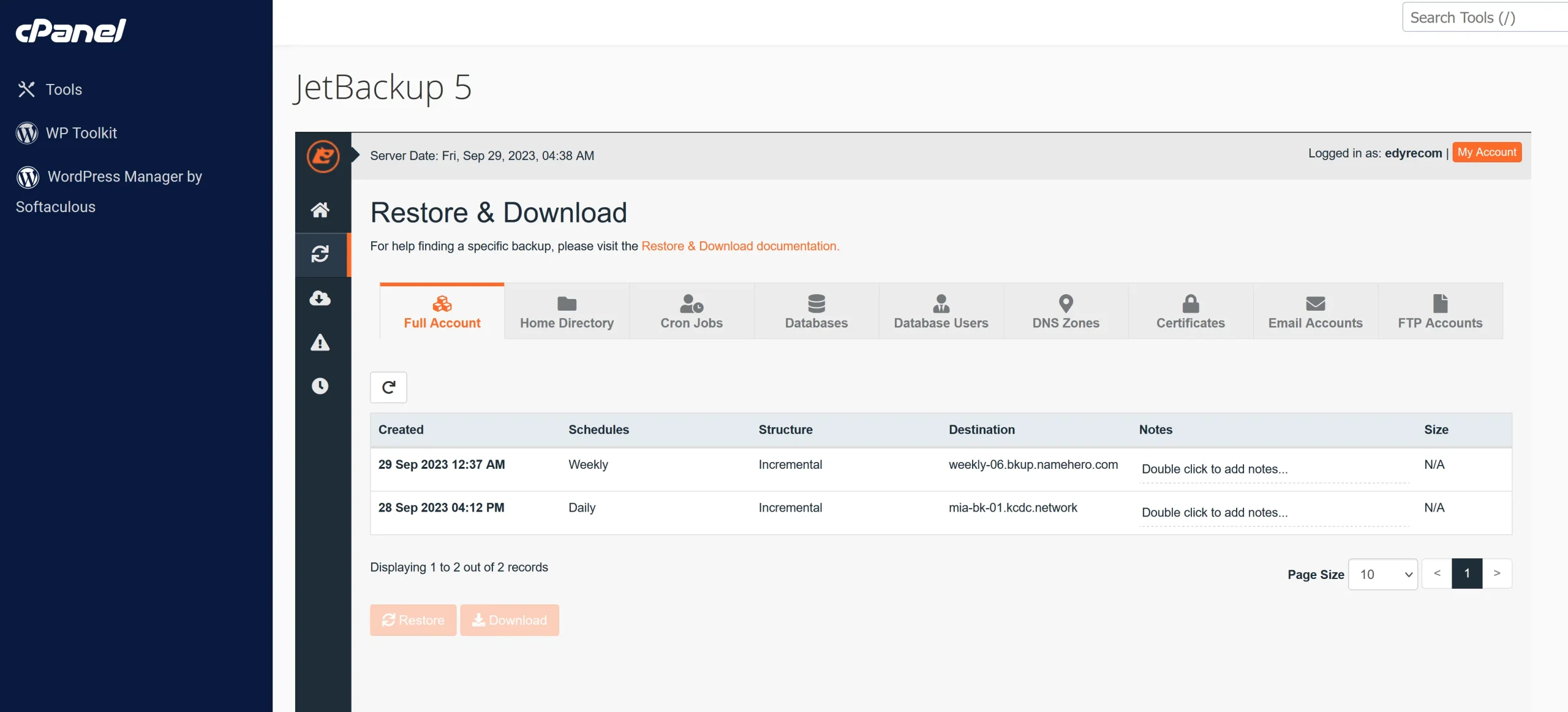Refresh the backups list with reload icon

tap(388, 387)
